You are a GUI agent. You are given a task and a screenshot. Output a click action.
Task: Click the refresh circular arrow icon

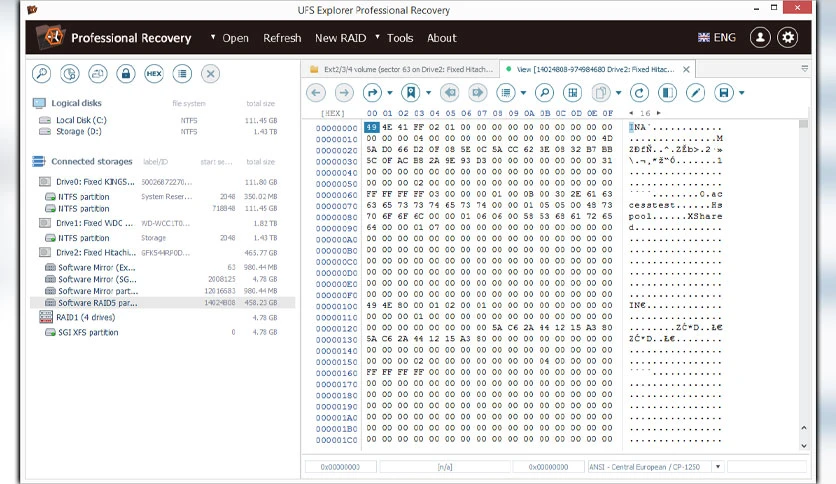(639, 93)
